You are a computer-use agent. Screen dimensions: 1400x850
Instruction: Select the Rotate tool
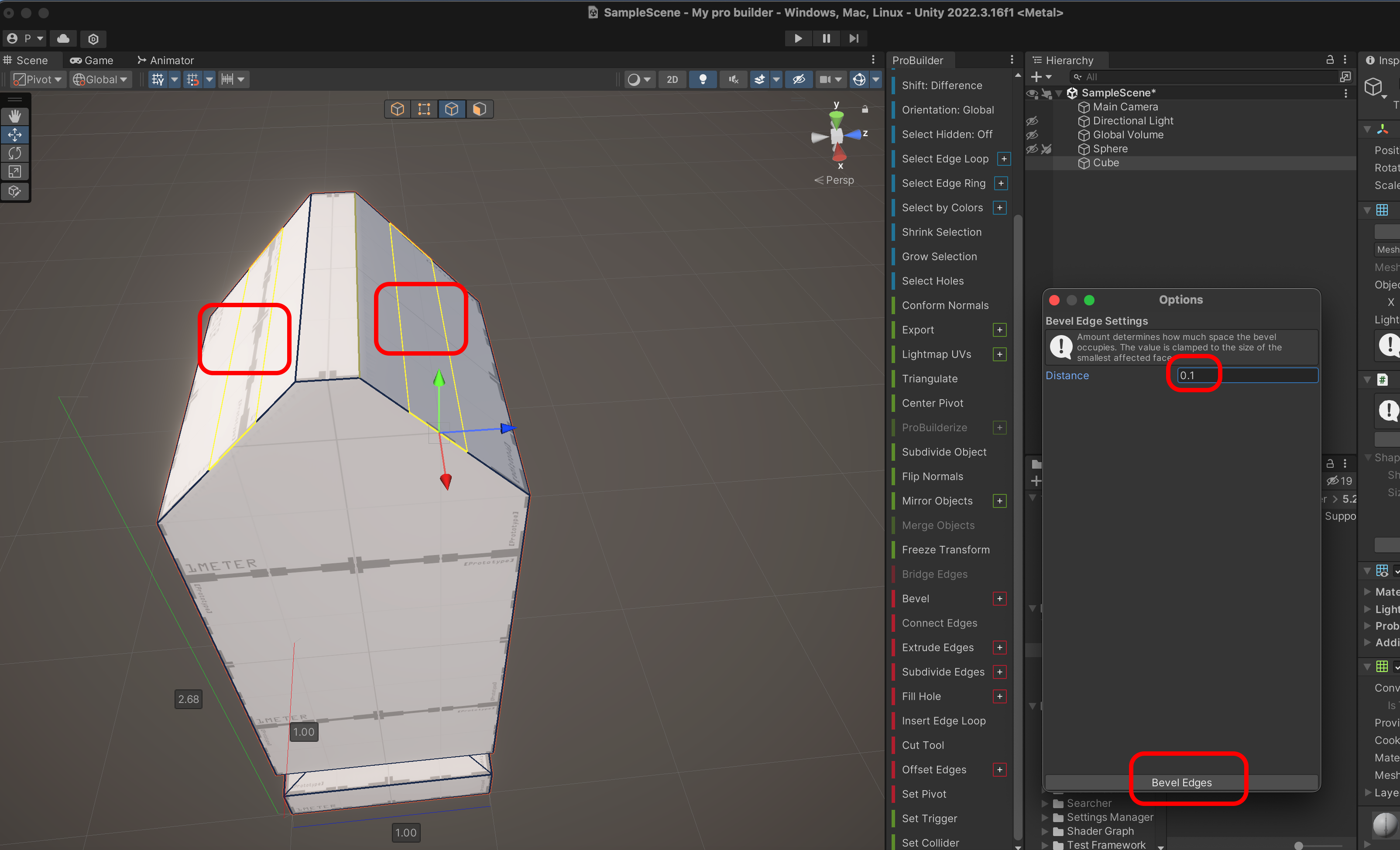click(x=15, y=153)
